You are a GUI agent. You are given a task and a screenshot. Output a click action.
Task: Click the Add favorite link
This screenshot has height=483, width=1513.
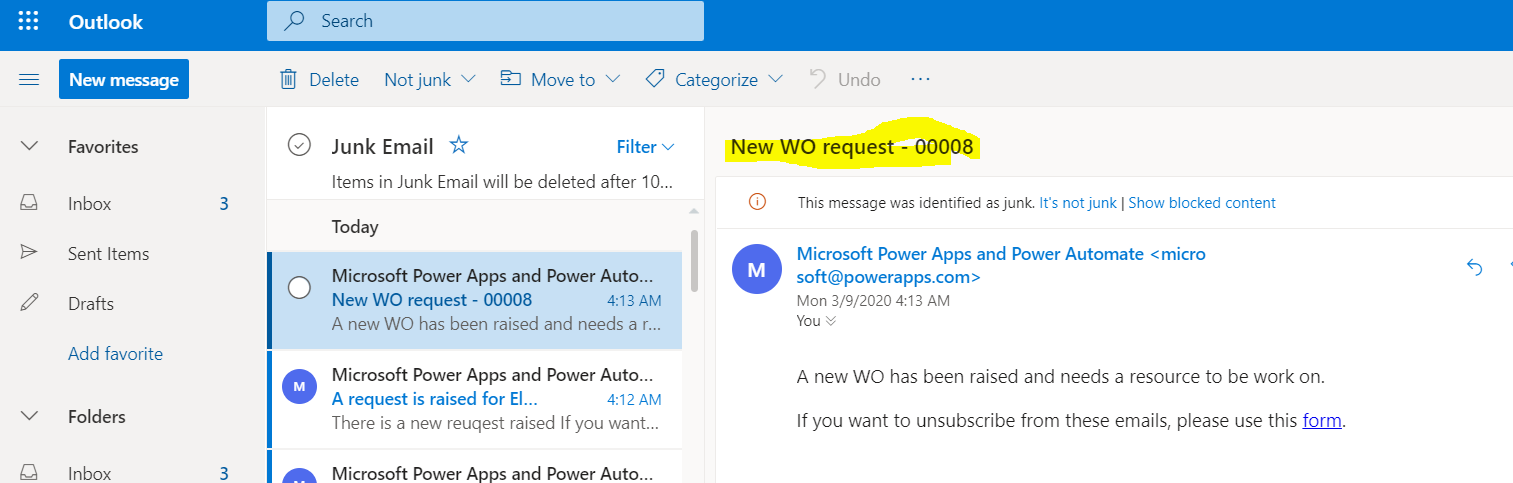(x=115, y=354)
